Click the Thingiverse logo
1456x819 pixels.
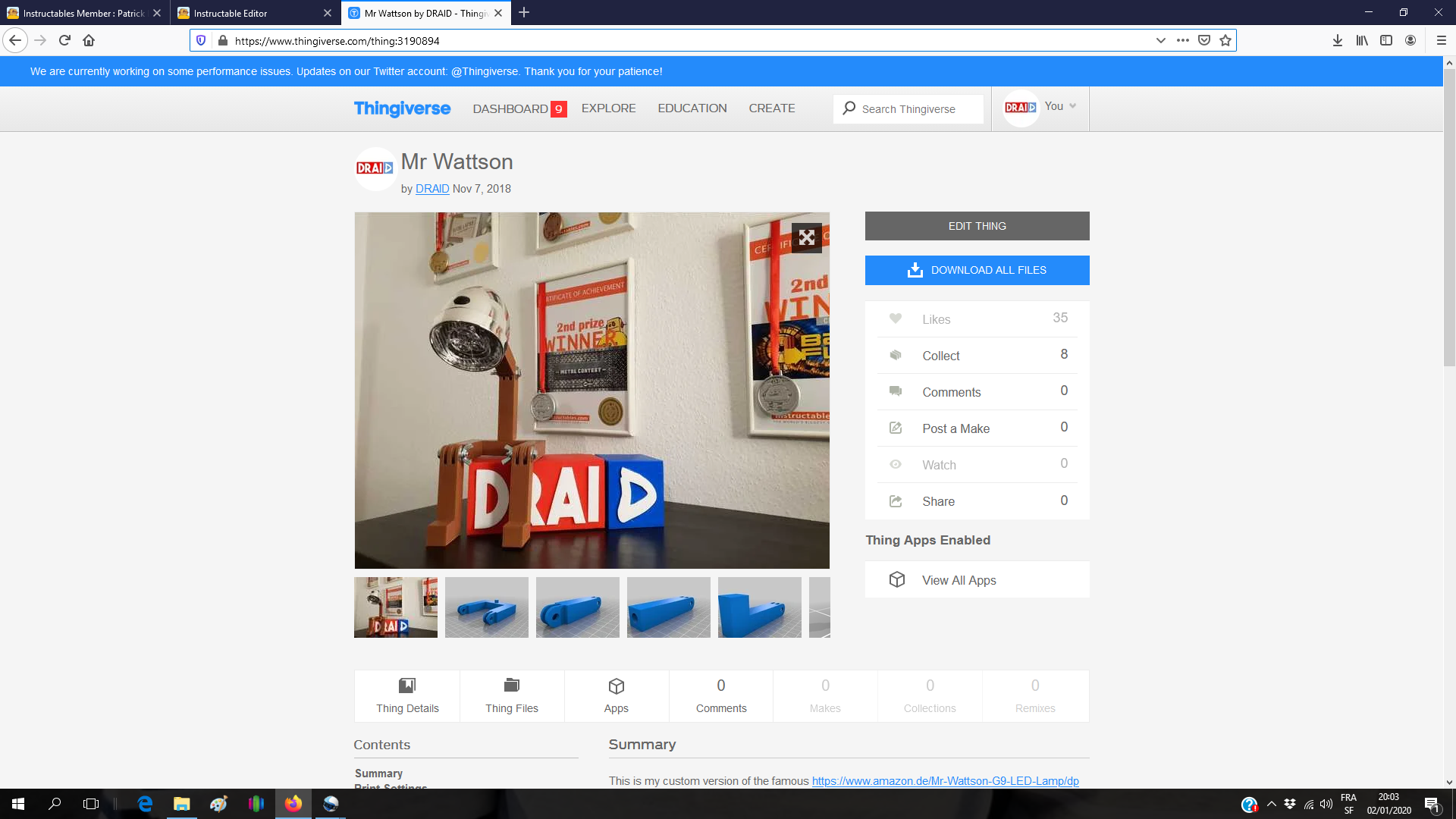pos(402,108)
